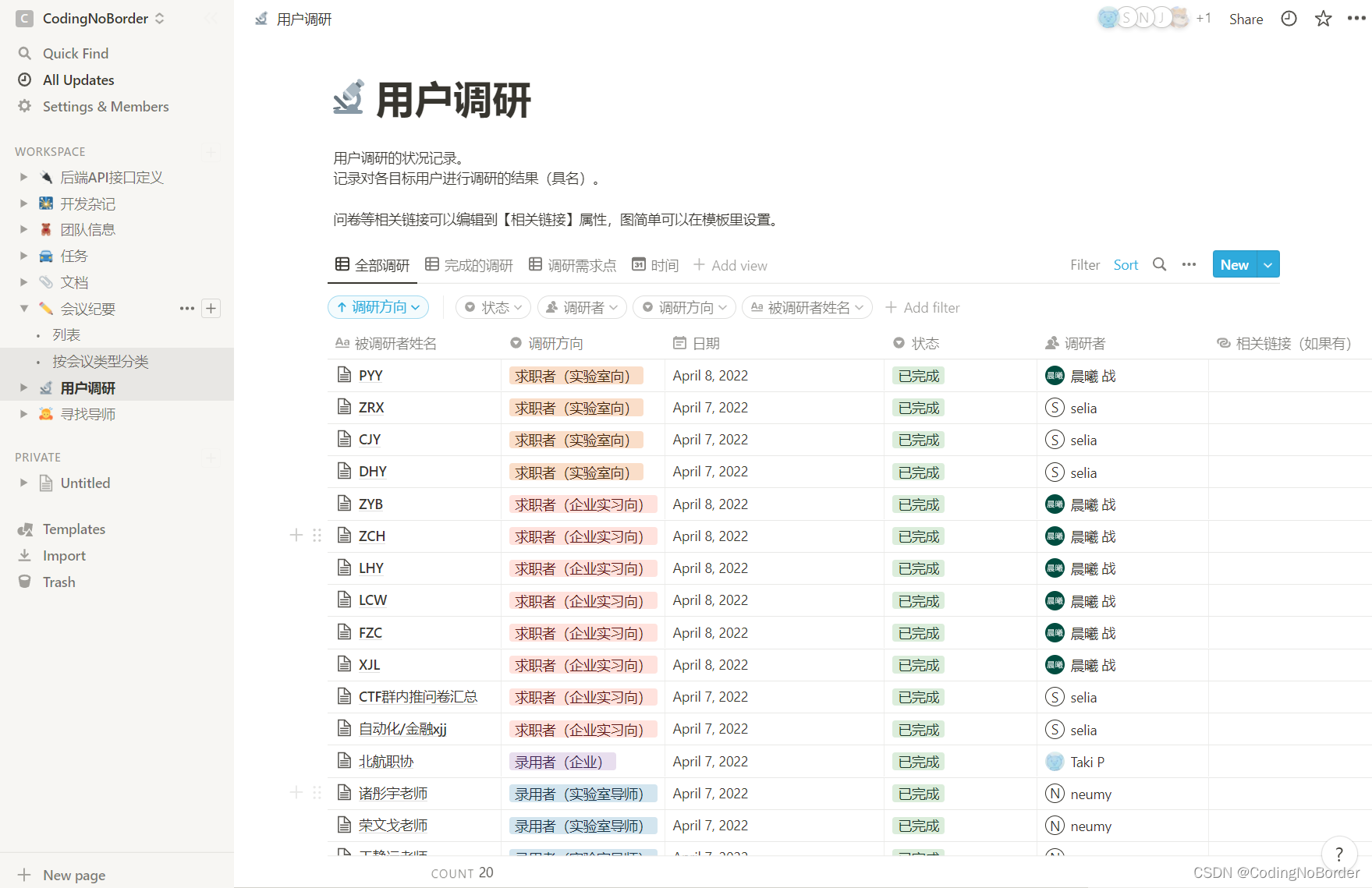Switch to the 全部调研 view tab
The width and height of the screenshot is (1372, 888).
[373, 265]
